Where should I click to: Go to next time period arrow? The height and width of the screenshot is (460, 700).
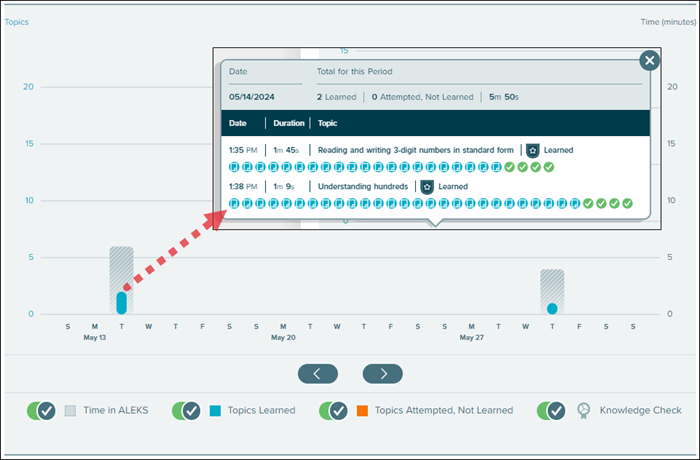click(x=382, y=373)
